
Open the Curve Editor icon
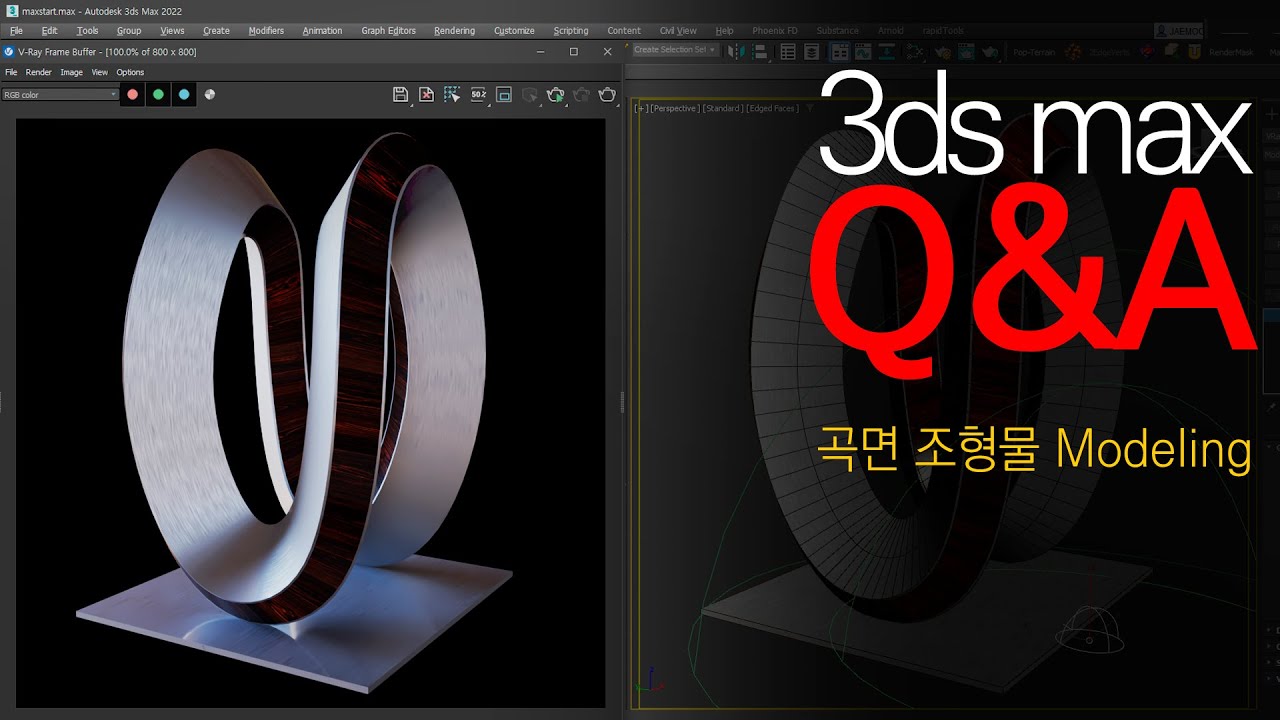coord(862,50)
